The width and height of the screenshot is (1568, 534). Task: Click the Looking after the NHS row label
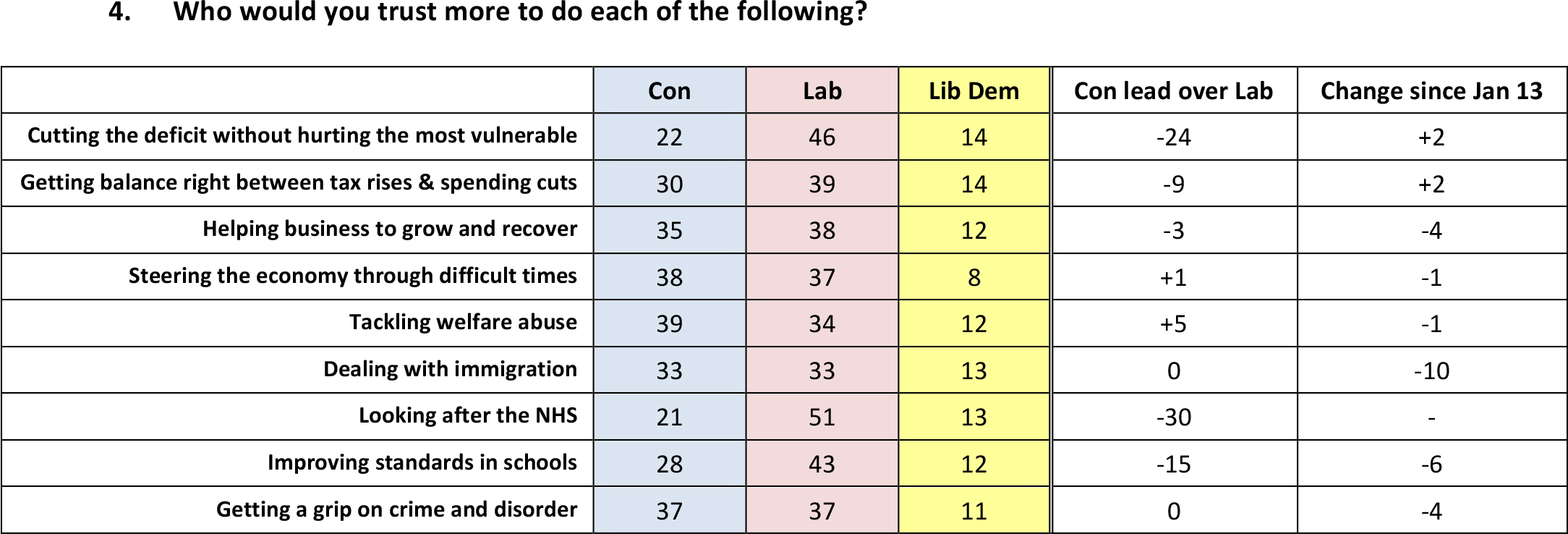[468, 415]
